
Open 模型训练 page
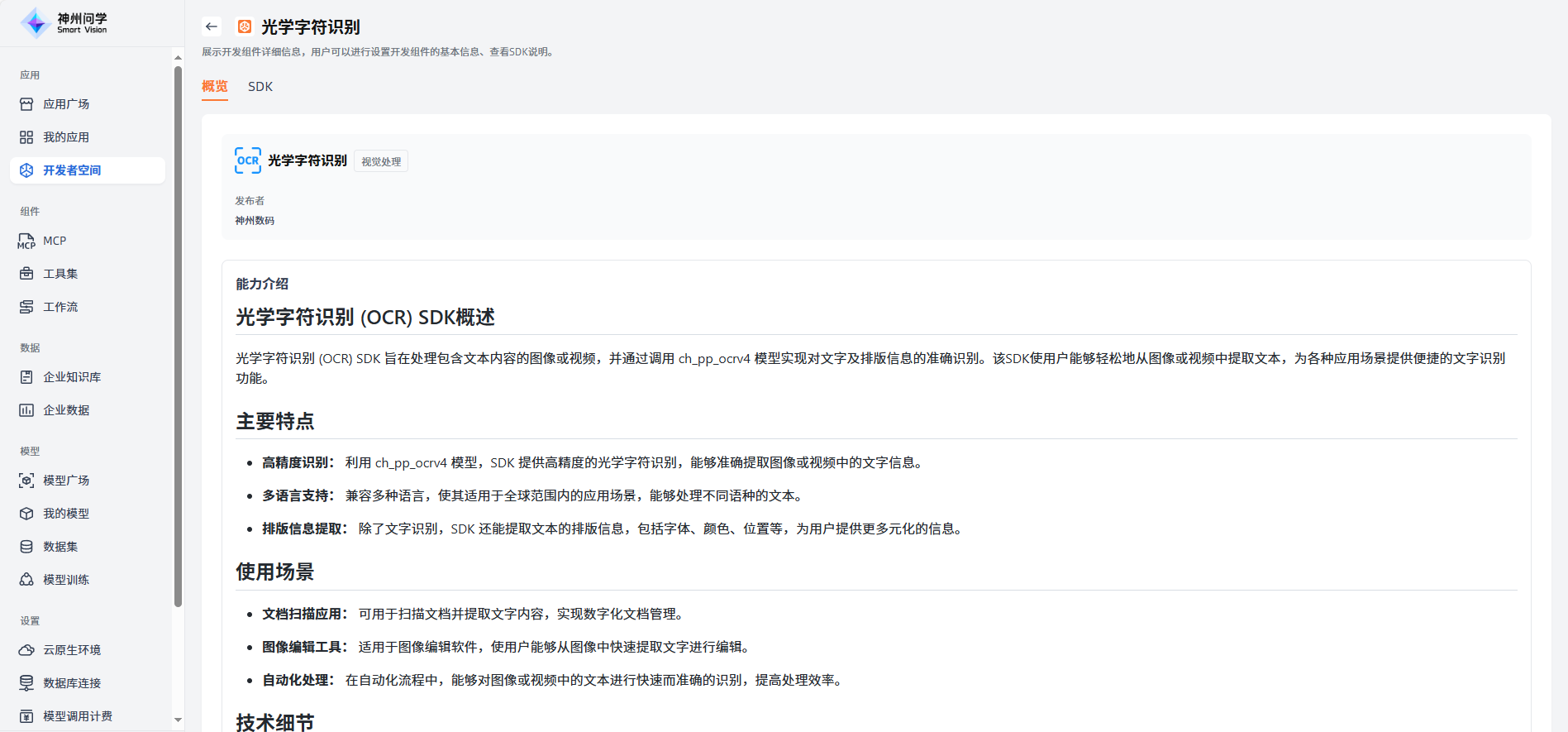tap(66, 580)
